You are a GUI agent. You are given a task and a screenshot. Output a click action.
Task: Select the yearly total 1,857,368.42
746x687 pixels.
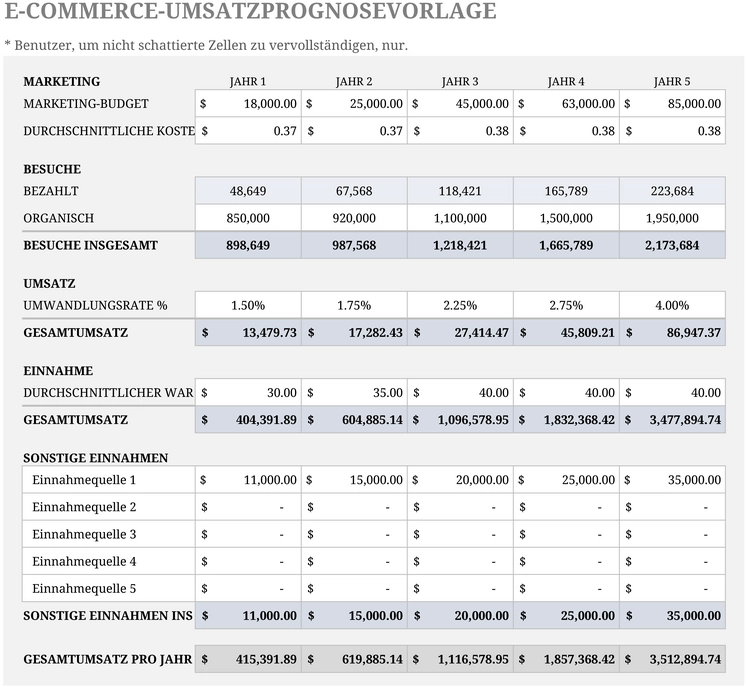point(566,659)
